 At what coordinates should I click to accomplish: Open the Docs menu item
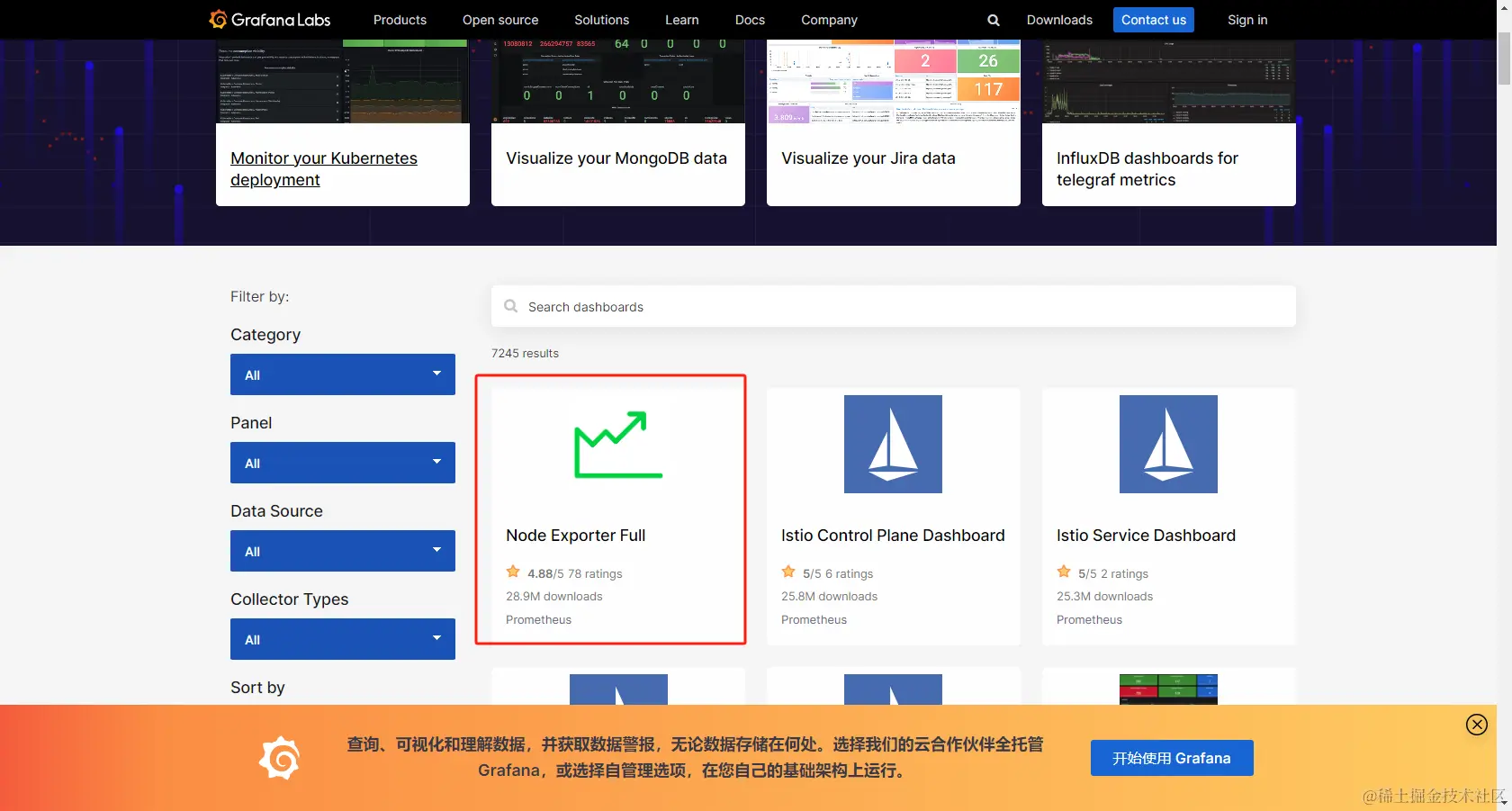[x=750, y=20]
